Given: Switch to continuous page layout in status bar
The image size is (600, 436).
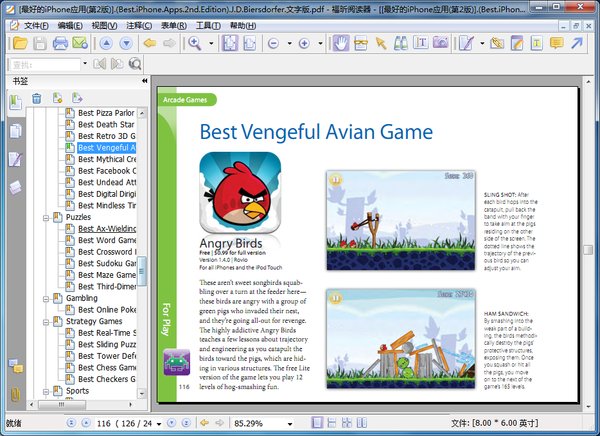Looking at the screenshot, I should point(332,423).
